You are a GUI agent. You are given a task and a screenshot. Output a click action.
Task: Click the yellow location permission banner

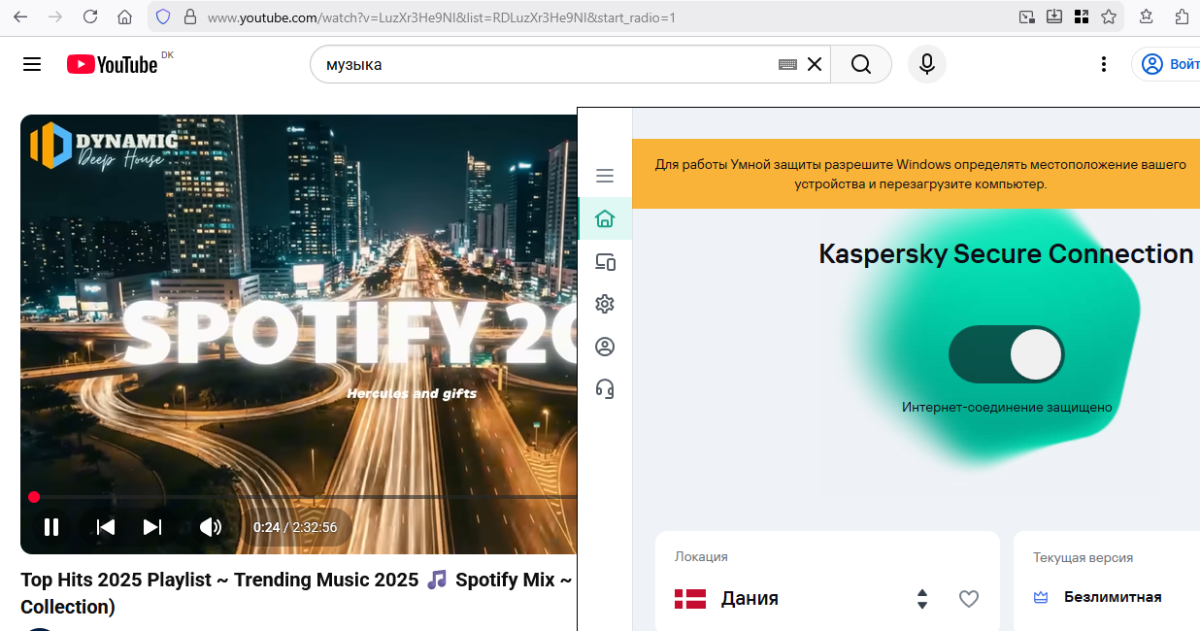click(x=916, y=174)
